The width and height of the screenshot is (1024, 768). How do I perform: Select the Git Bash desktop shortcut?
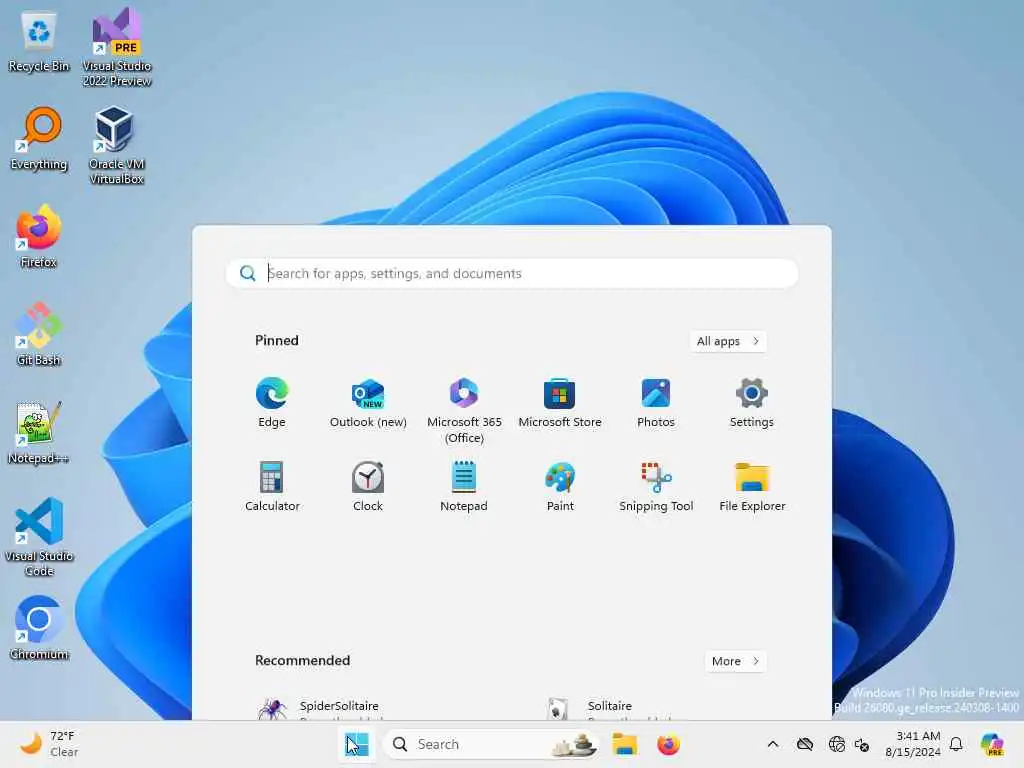(x=39, y=334)
